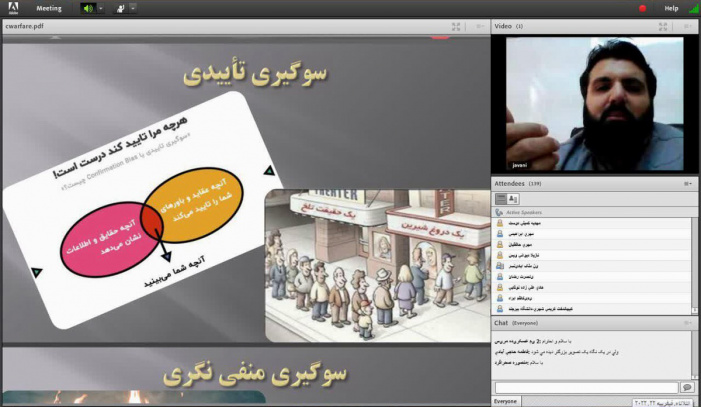Check the green connection status indicator

pos(693,8)
